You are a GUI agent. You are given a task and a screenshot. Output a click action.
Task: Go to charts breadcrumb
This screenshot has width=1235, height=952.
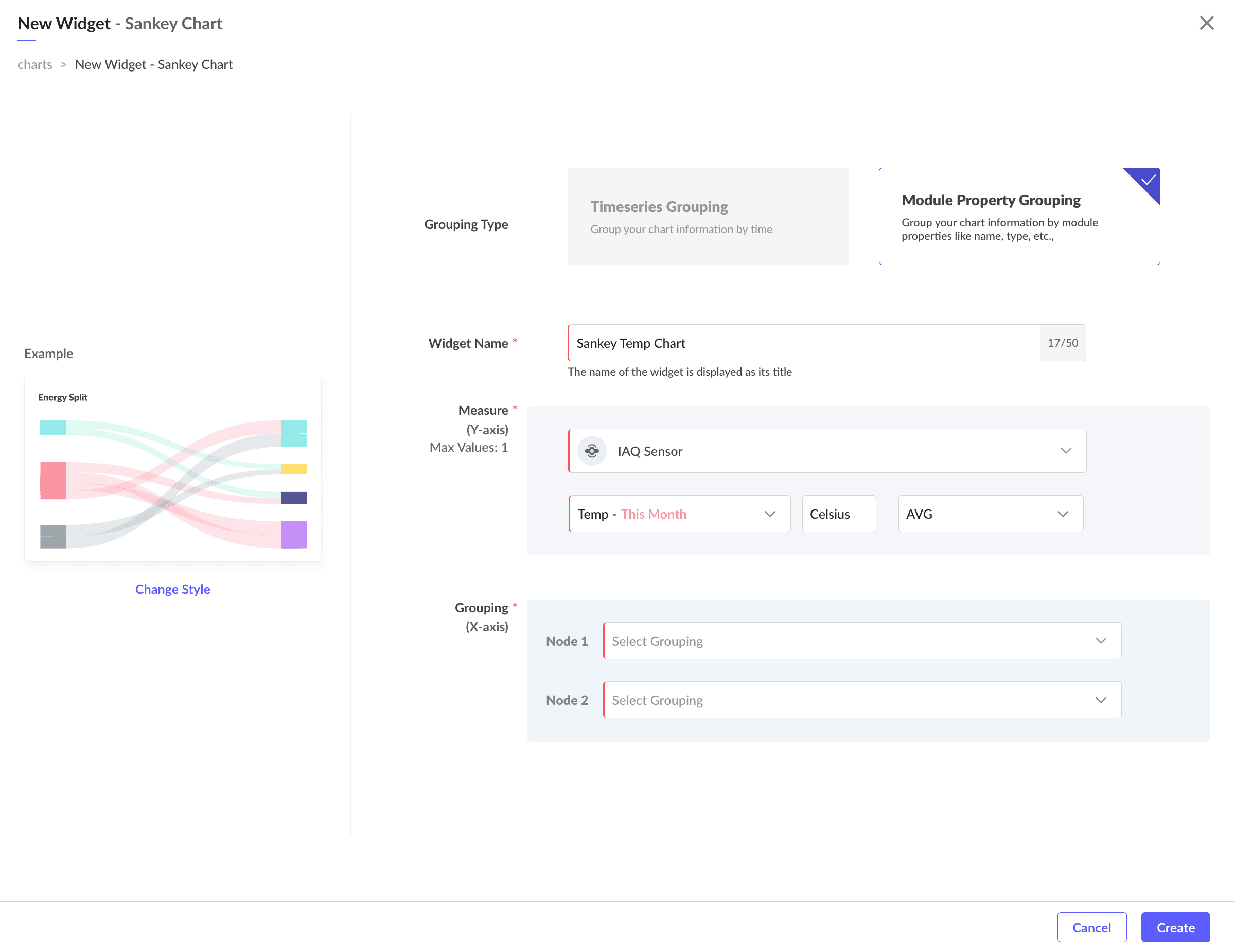coord(34,64)
